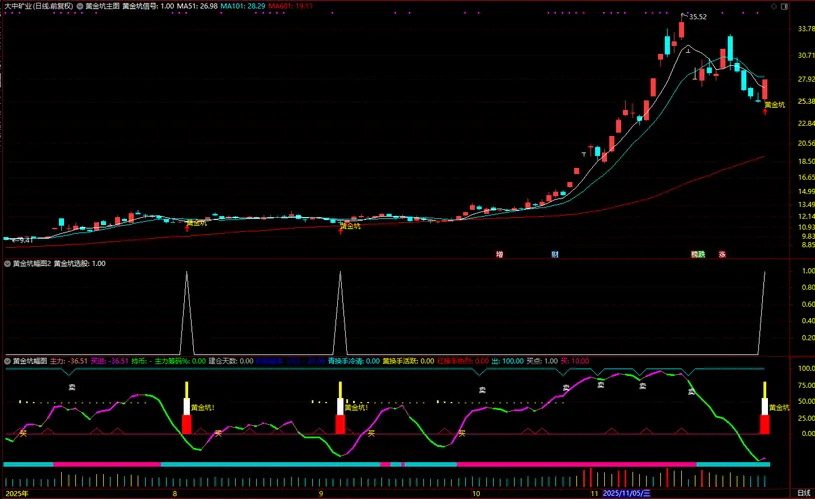Image resolution: width=815 pixels, height=499 pixels.
Task: Click the 买: 10.00 readout
Action: 574,361
